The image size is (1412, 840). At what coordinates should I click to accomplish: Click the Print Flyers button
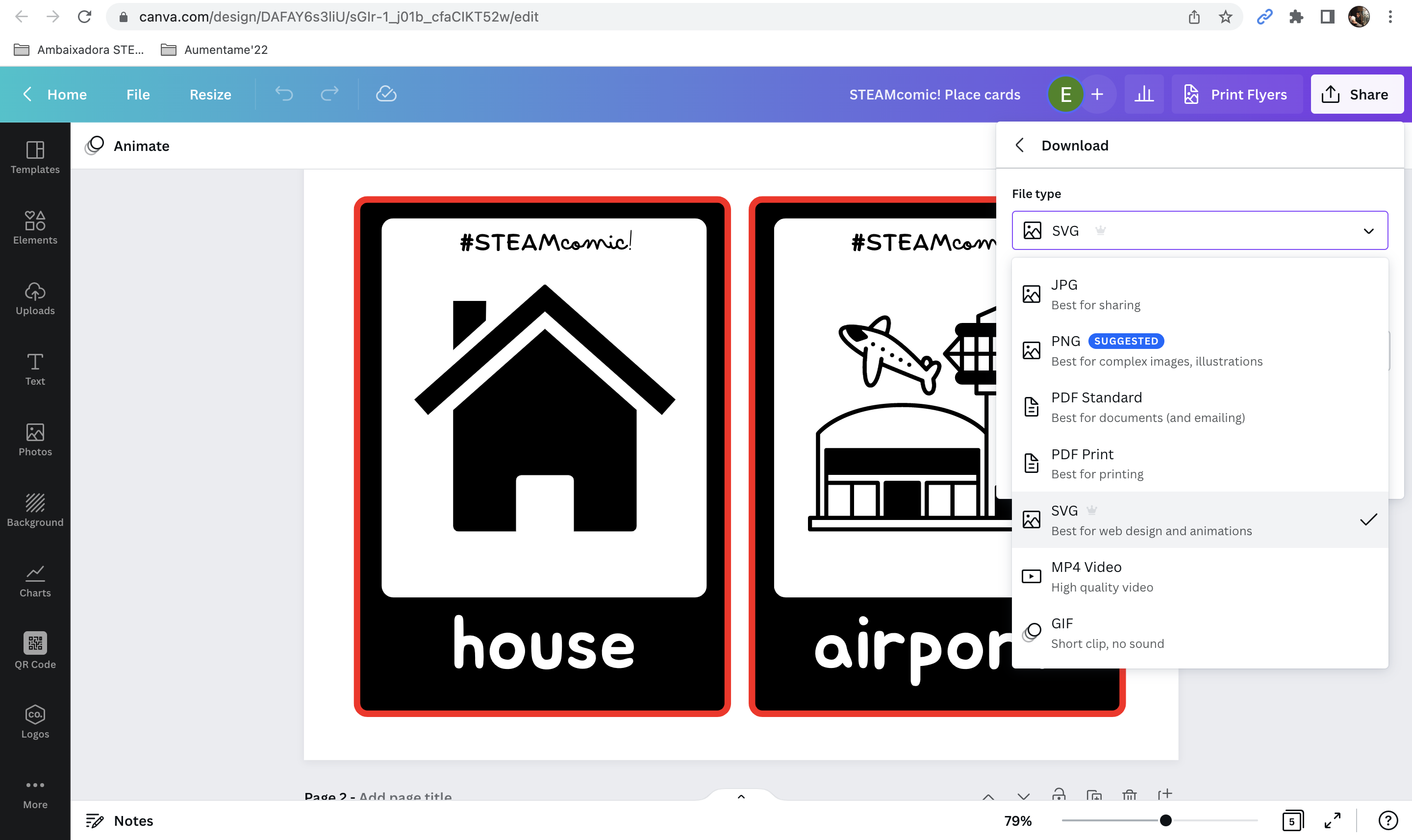1236,94
